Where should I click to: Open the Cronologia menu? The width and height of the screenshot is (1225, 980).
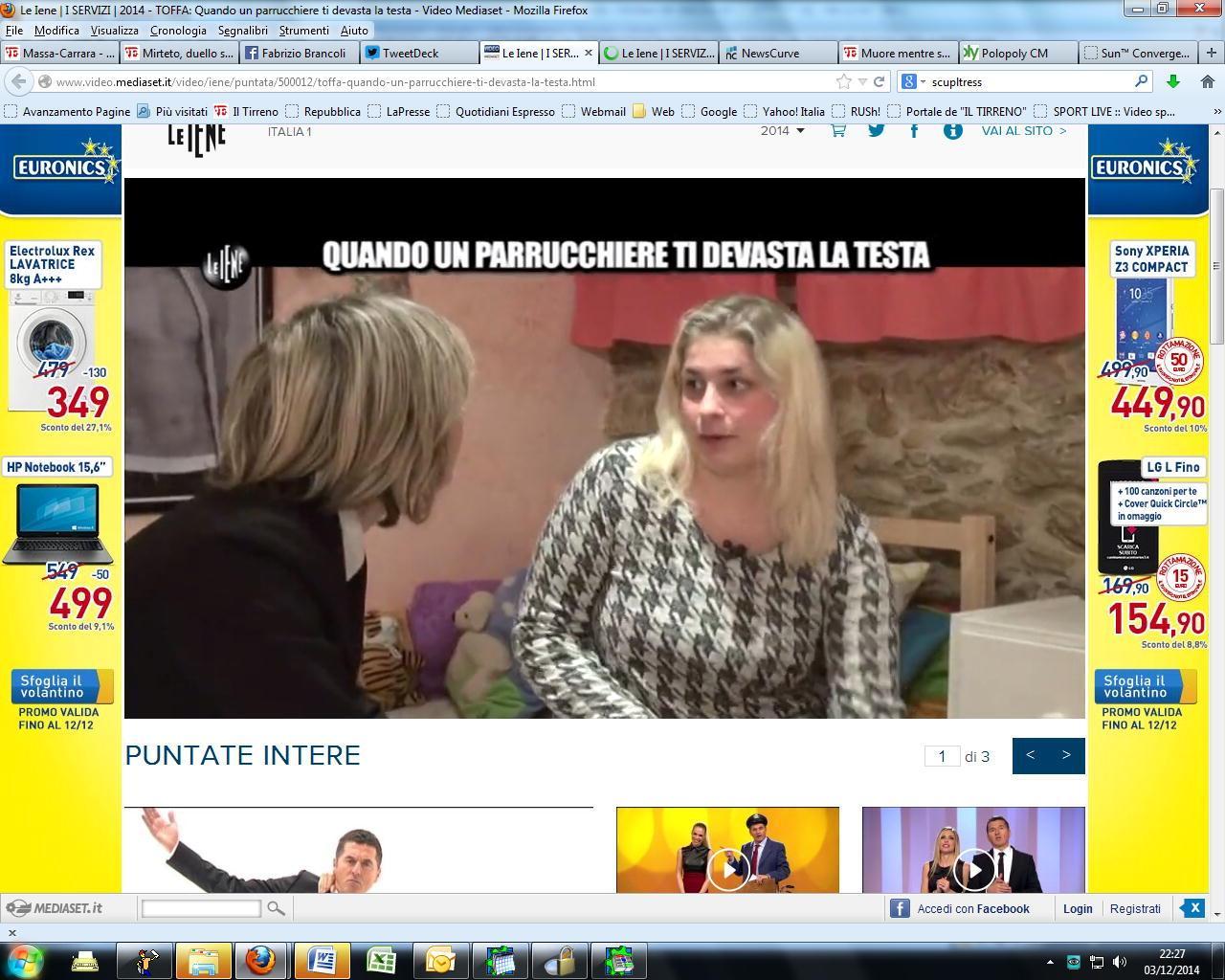tap(178, 31)
